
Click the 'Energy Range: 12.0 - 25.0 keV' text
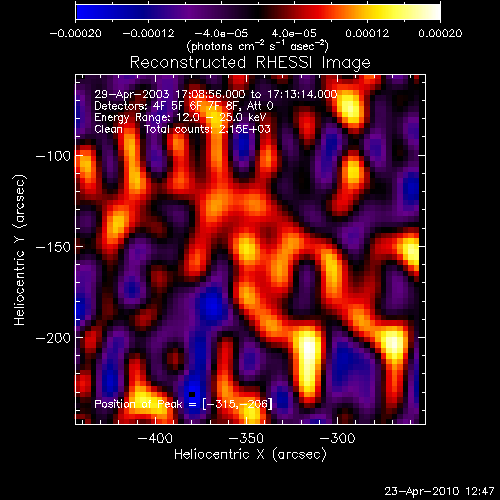[x=180, y=117]
